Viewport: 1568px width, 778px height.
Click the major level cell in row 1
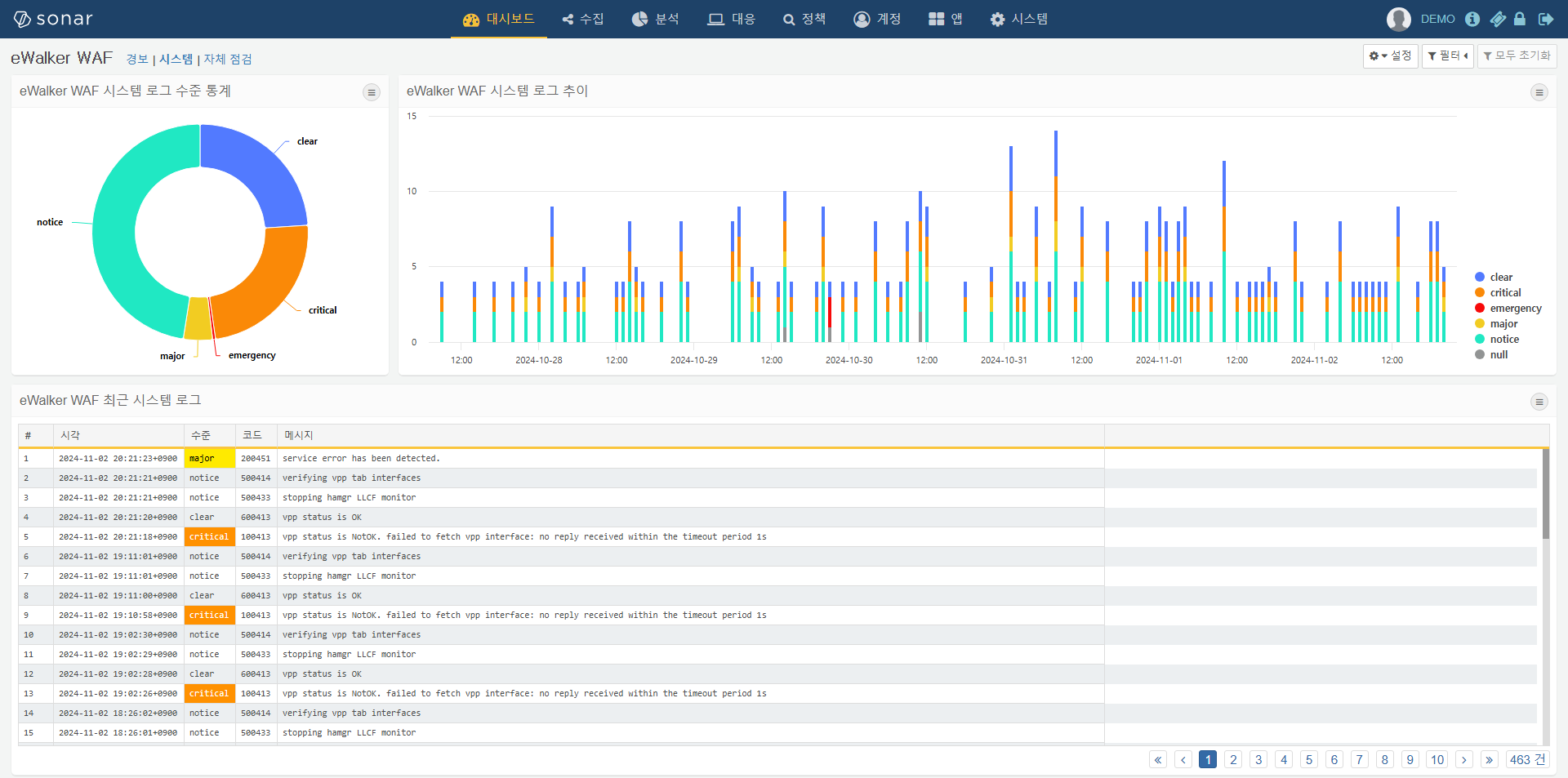coord(210,458)
